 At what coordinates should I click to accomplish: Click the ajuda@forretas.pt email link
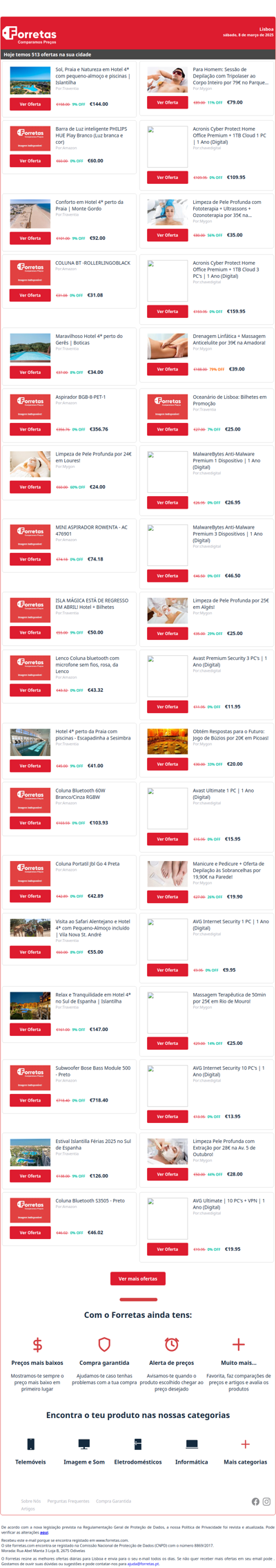(x=143, y=1563)
